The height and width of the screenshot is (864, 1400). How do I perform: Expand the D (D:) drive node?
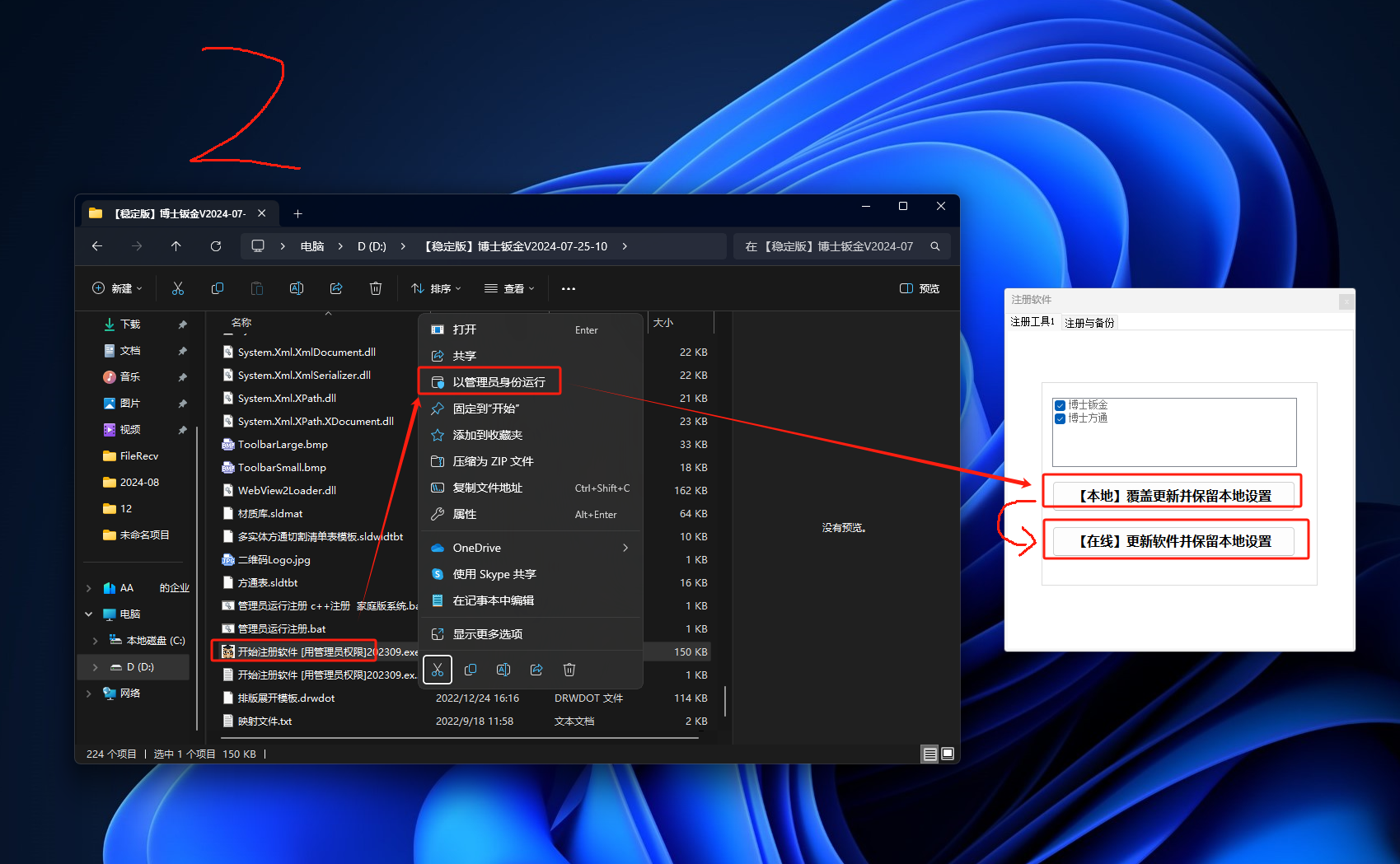[96, 667]
